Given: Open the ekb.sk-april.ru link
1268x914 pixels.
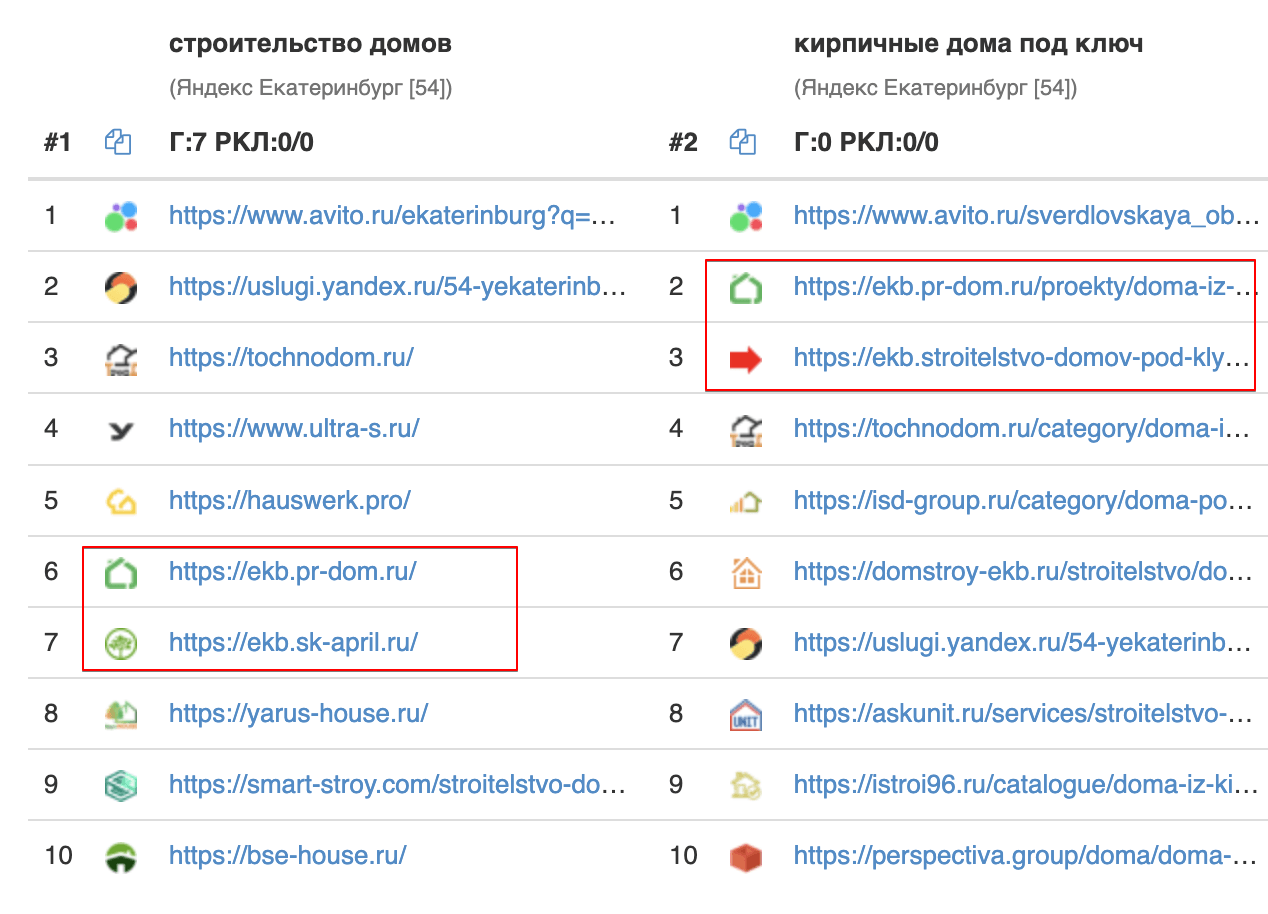Looking at the screenshot, I should tap(293, 642).
